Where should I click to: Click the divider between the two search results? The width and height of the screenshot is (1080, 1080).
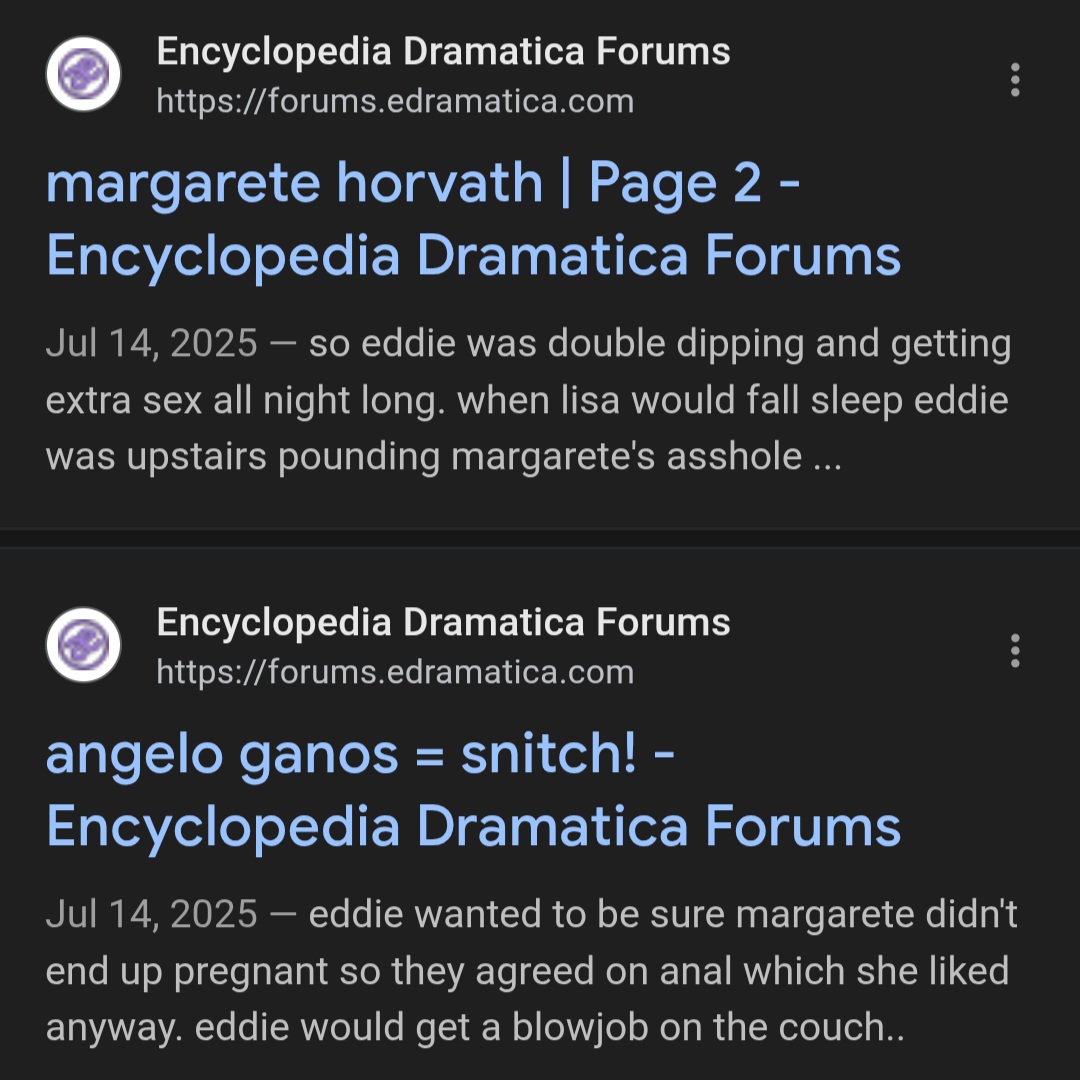pyautogui.click(x=540, y=537)
